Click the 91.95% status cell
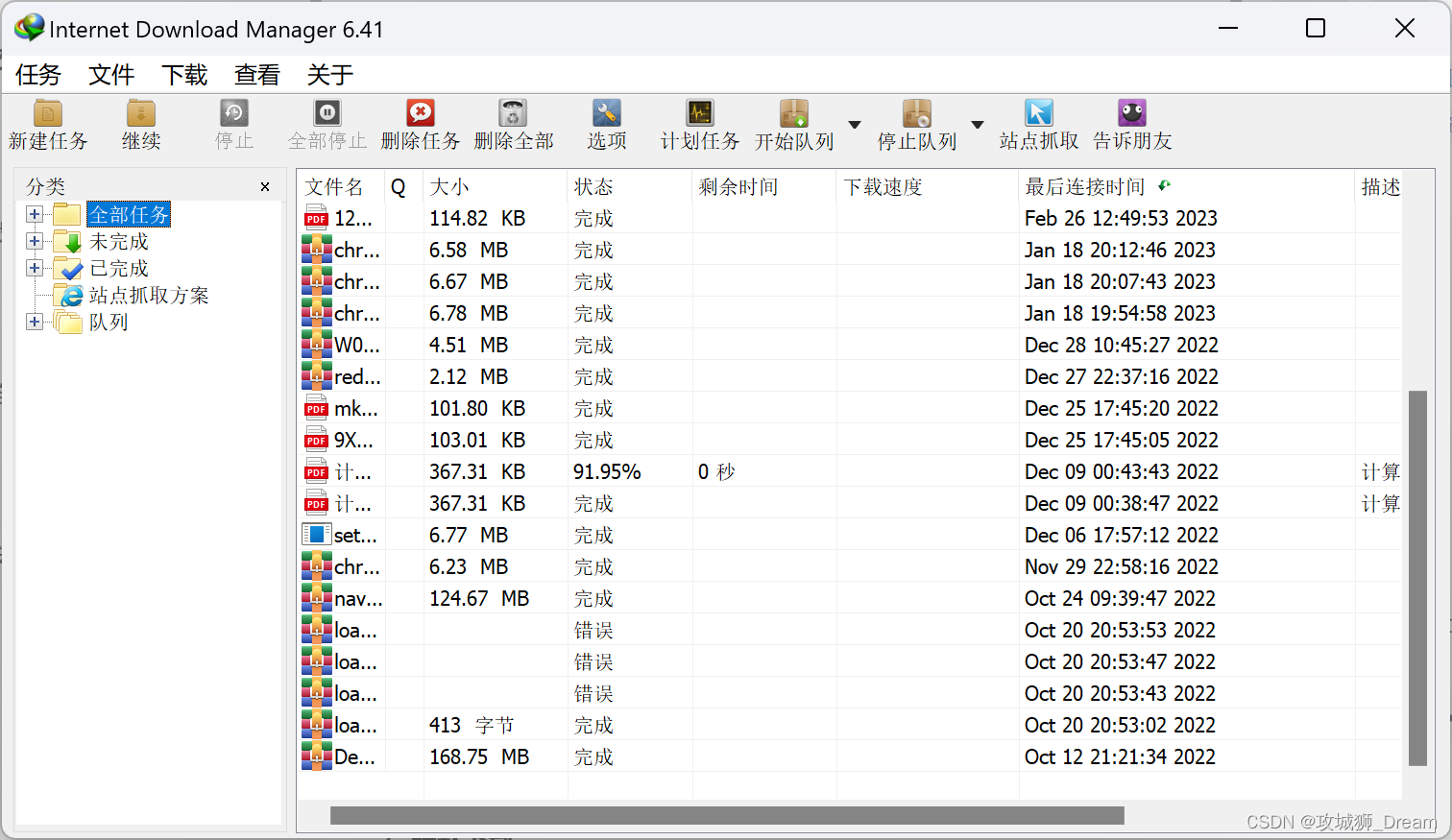This screenshot has height=840, width=1452. [x=607, y=471]
